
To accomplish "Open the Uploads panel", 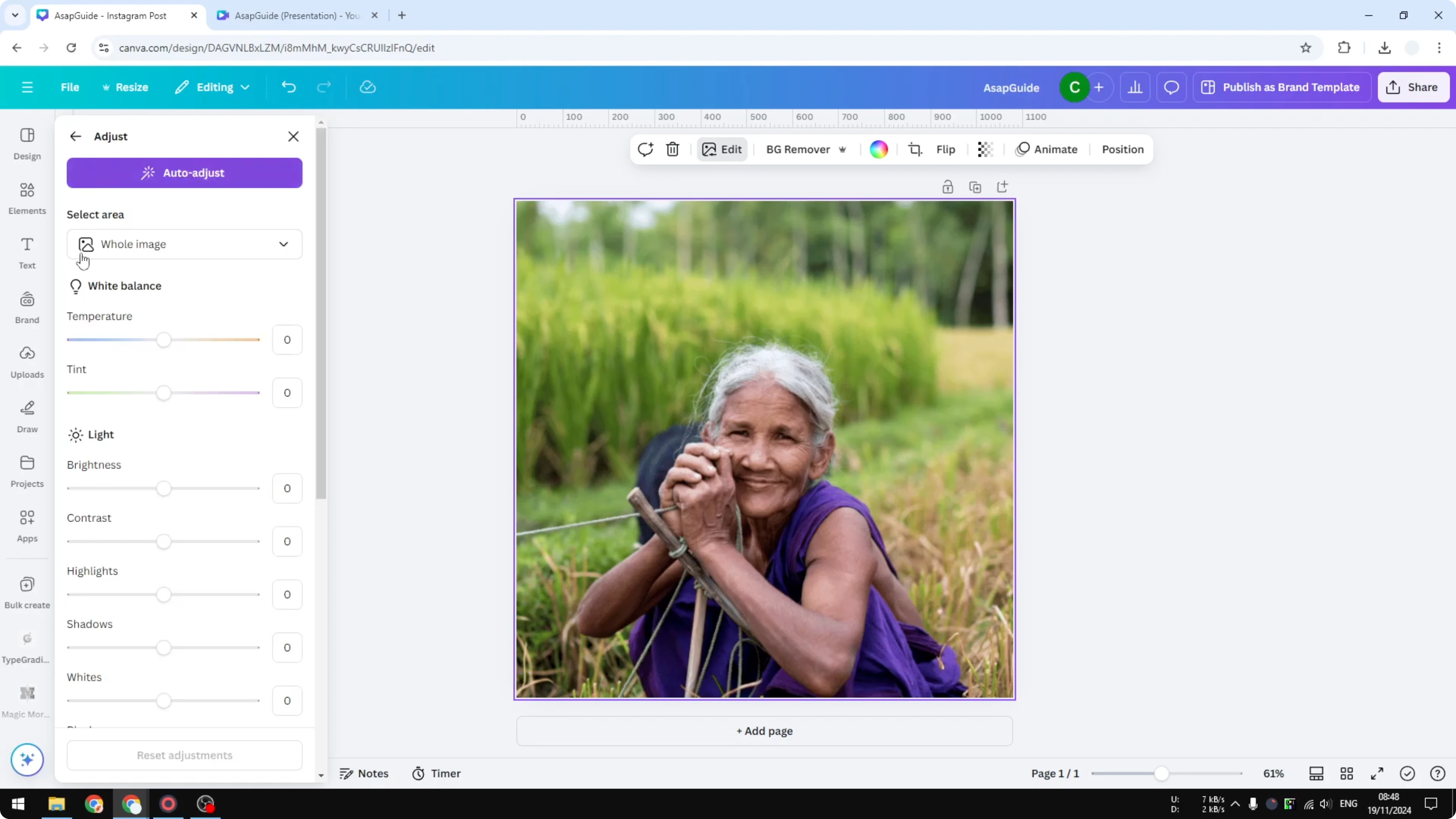I will [27, 362].
